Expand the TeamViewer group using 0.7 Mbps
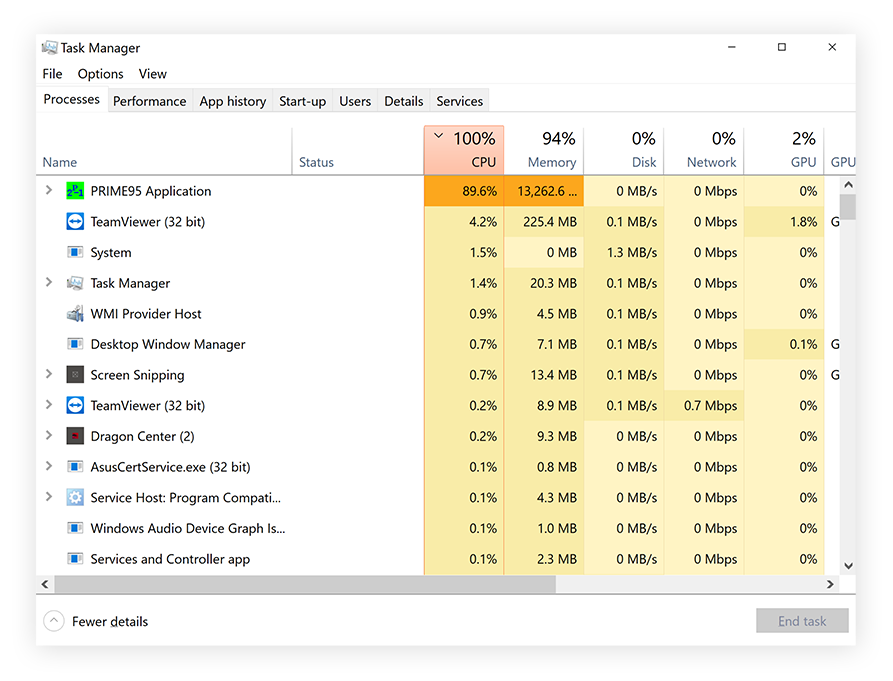 tap(49, 405)
